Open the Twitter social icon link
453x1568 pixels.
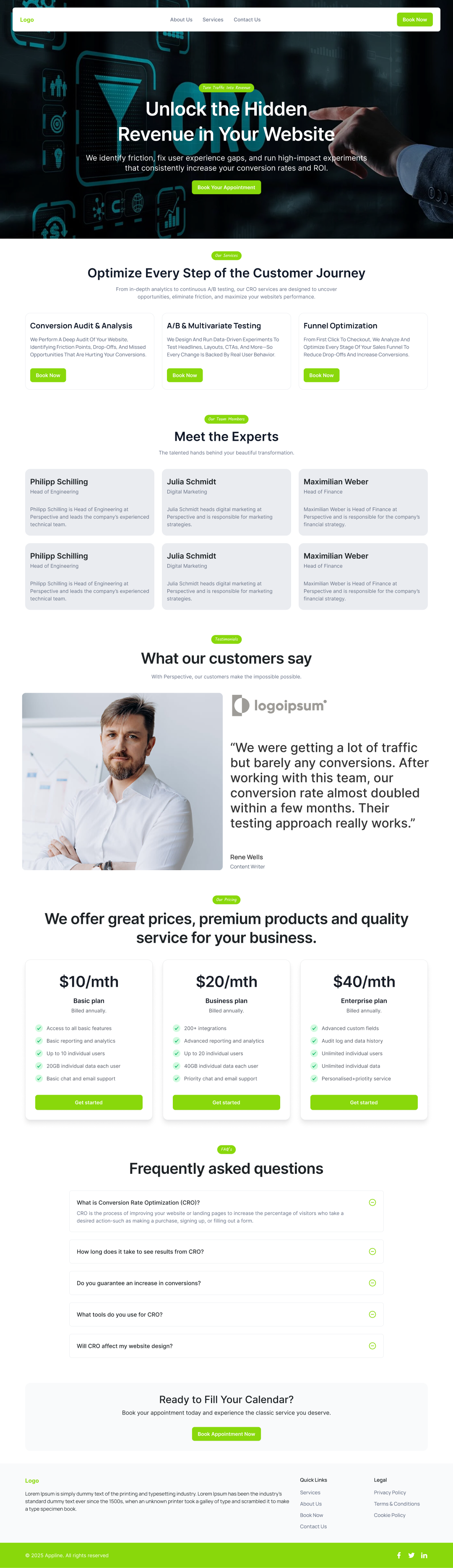tap(411, 1555)
